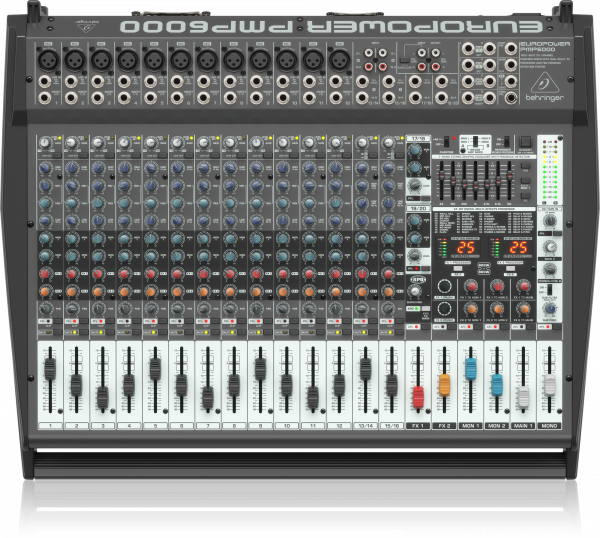The image size is (600, 538).
Task: Turn the channel 17/18 LEVEL knob
Action: point(414,186)
